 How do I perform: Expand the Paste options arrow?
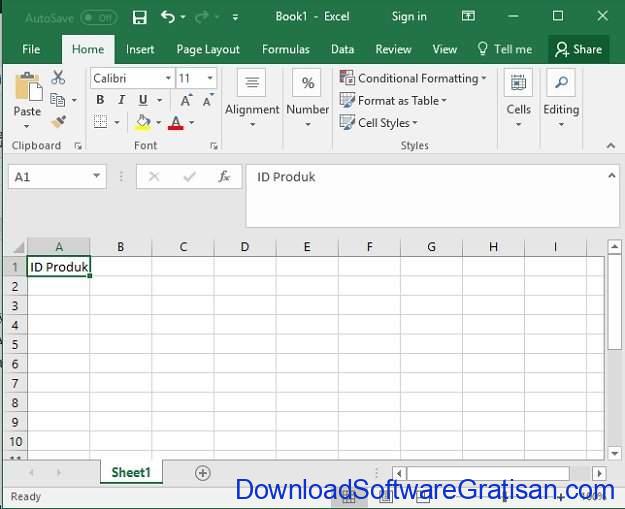(26, 126)
